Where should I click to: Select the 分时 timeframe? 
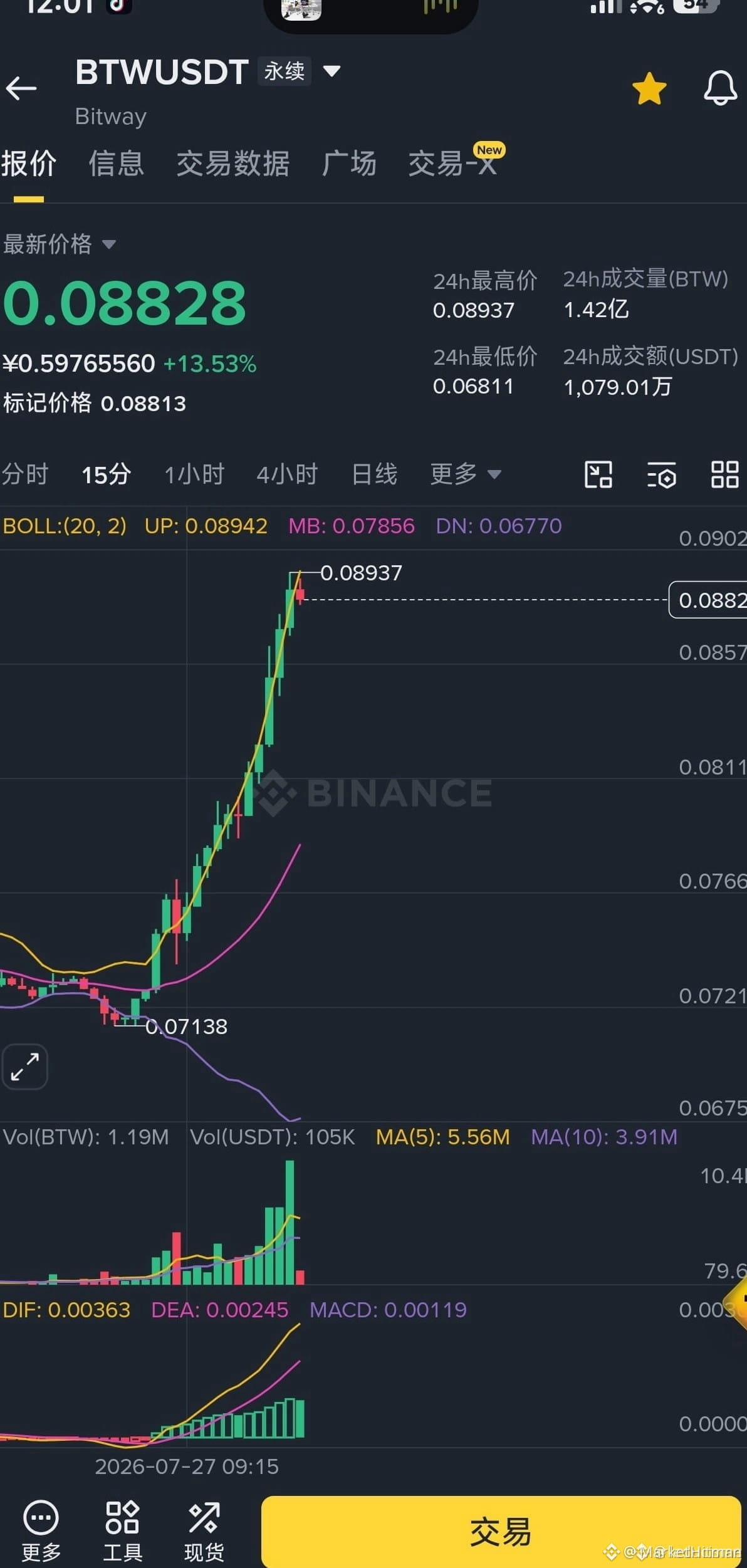[x=25, y=474]
